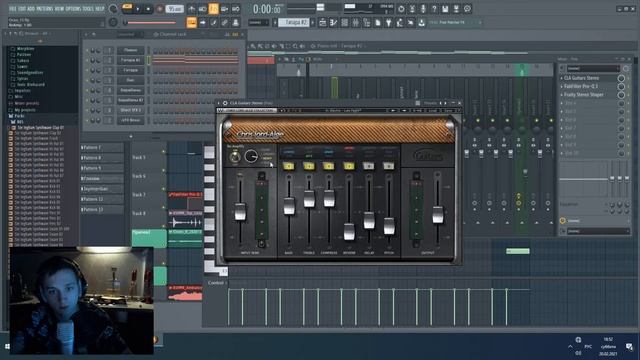This screenshot has height=360, width=640.
Task: Open the Гитара #2 pattern selector
Action: click(x=295, y=22)
